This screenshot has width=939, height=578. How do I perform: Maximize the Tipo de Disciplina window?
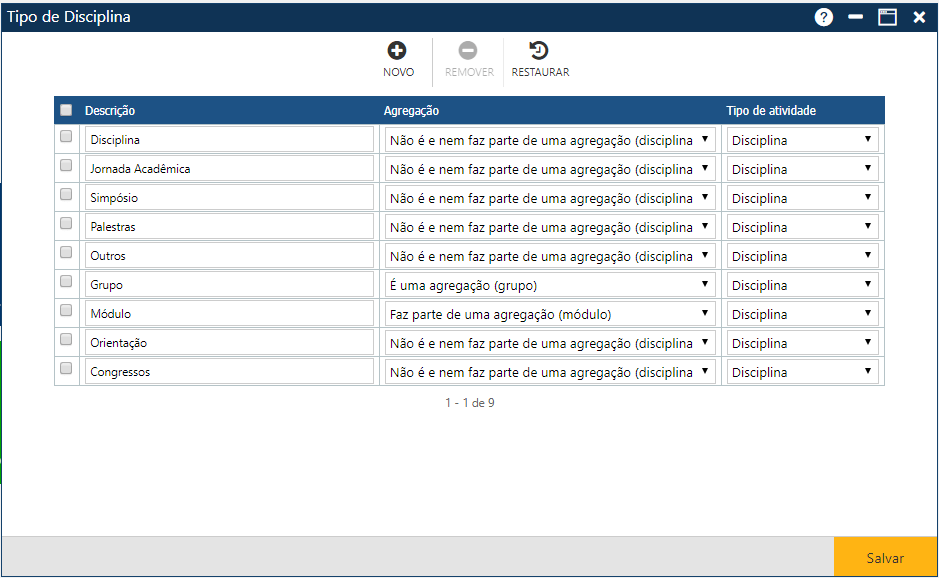[887, 17]
